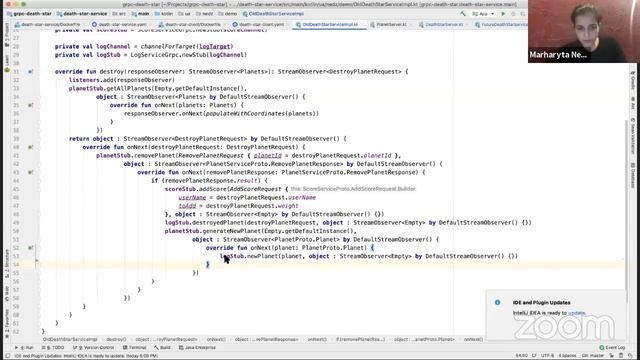Switch to death-star-service/Dockerfile tab
The height and width of the screenshot is (360, 640).
tap(47, 24)
